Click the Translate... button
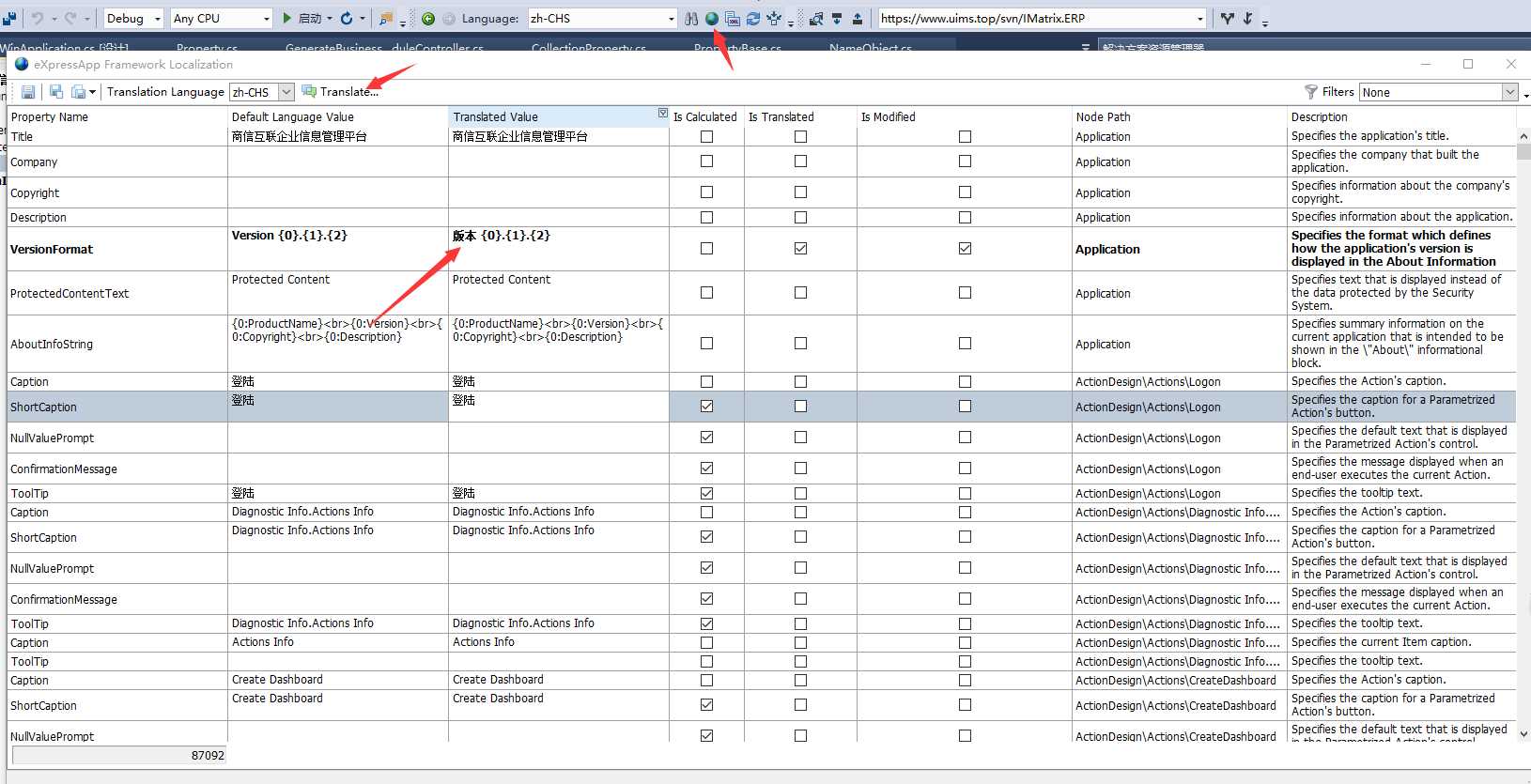The image size is (1531, 784). pos(340,92)
